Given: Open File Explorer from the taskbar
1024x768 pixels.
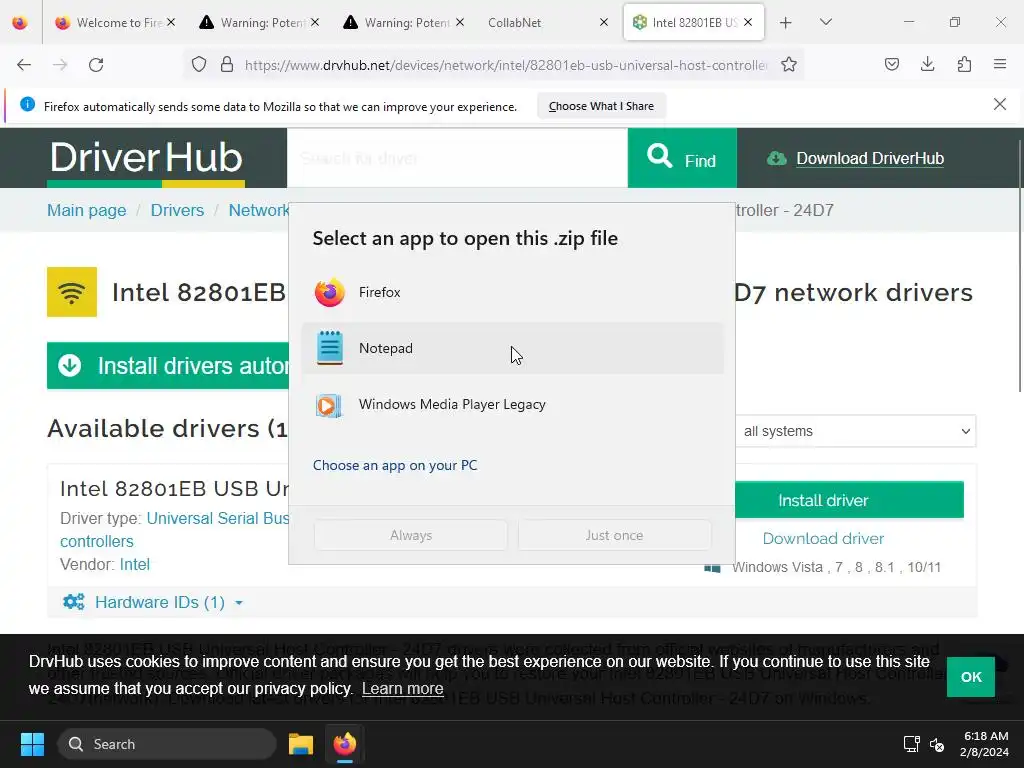Looking at the screenshot, I should pos(301,744).
